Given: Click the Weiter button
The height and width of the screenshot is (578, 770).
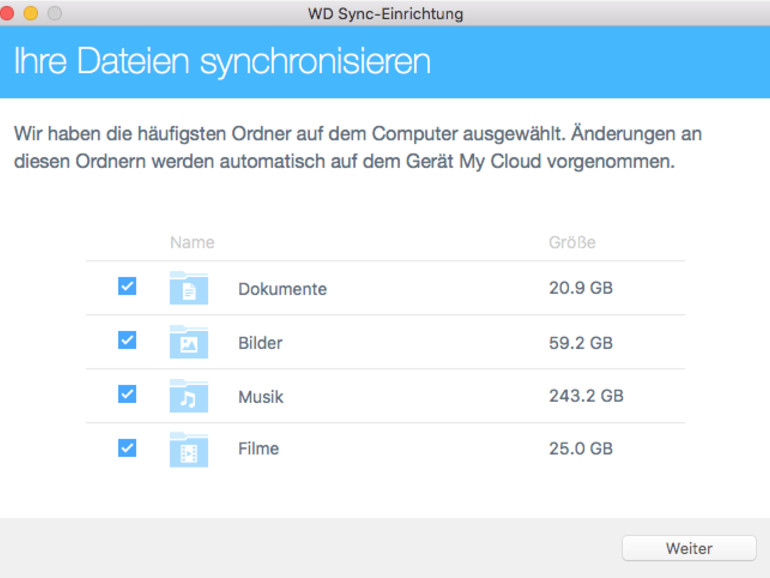Looking at the screenshot, I should pyautogui.click(x=689, y=548).
